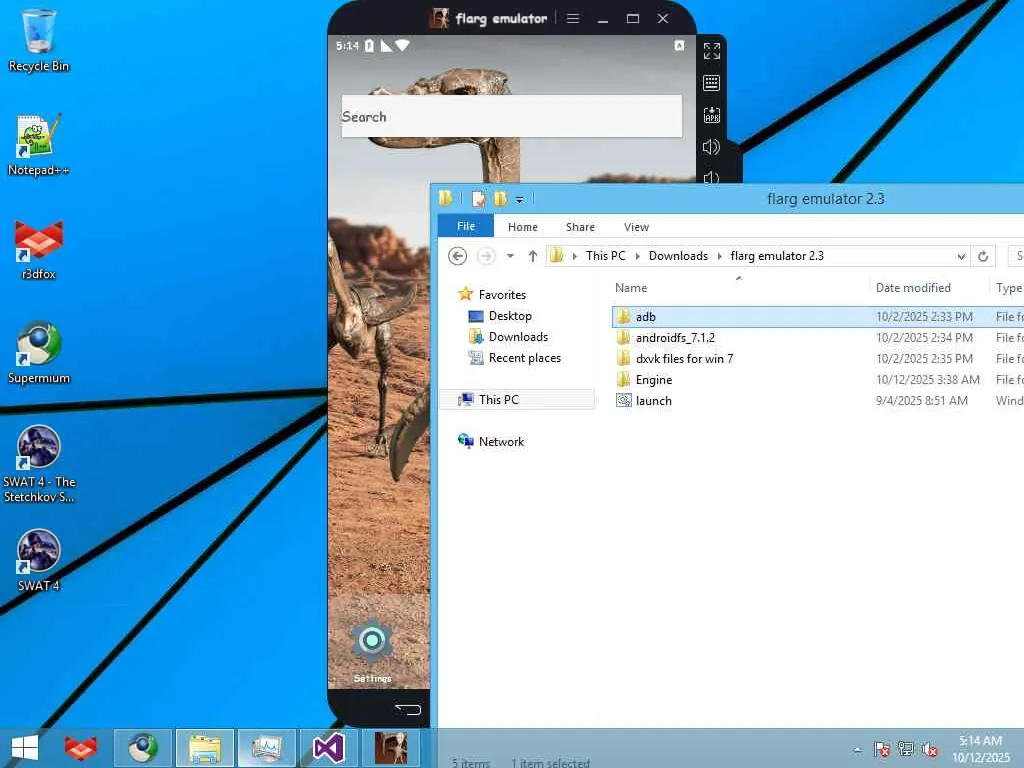
Task: Click the Search field in the emulator
Action: 511,116
